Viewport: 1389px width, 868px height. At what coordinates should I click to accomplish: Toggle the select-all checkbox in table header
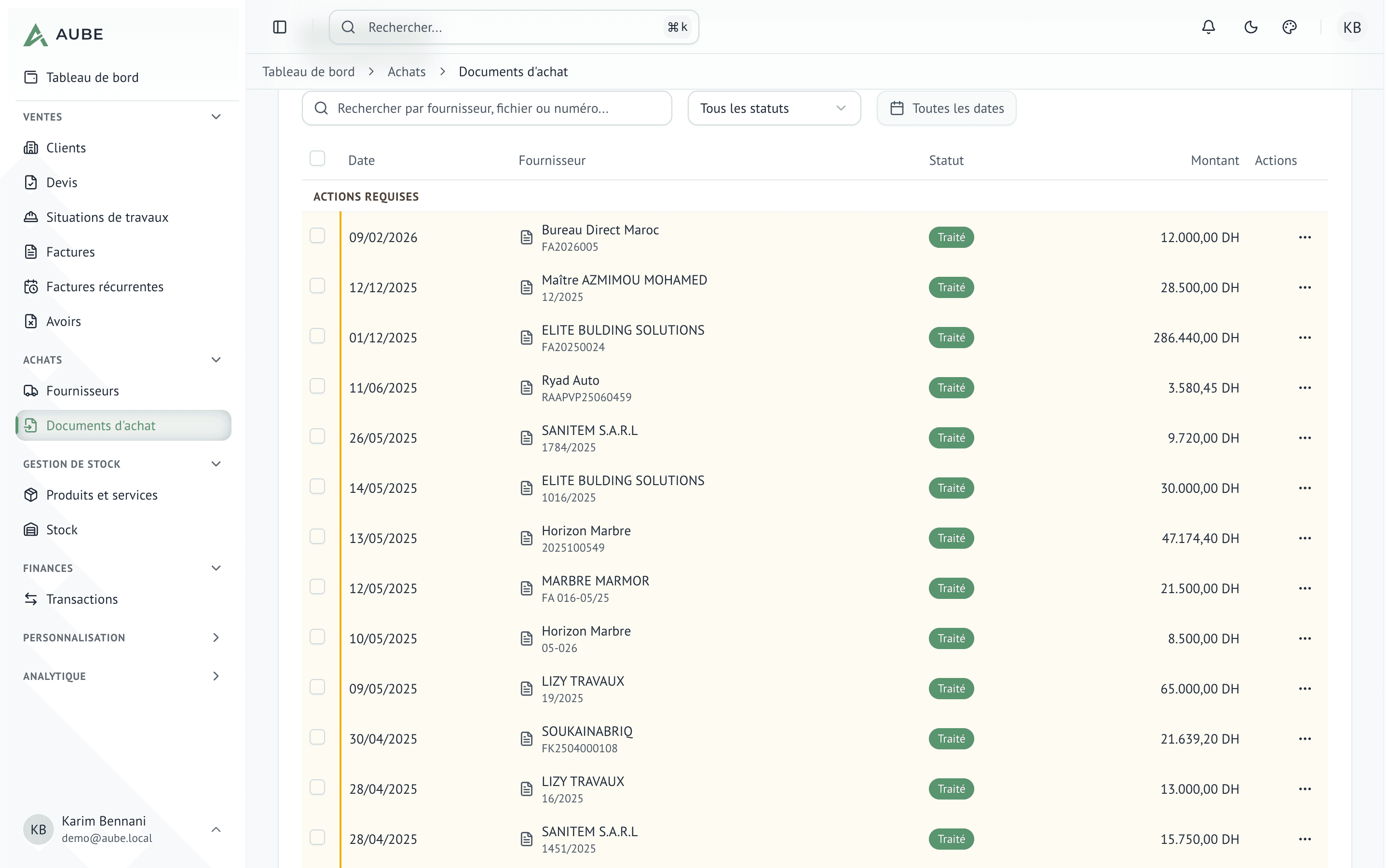(x=317, y=159)
